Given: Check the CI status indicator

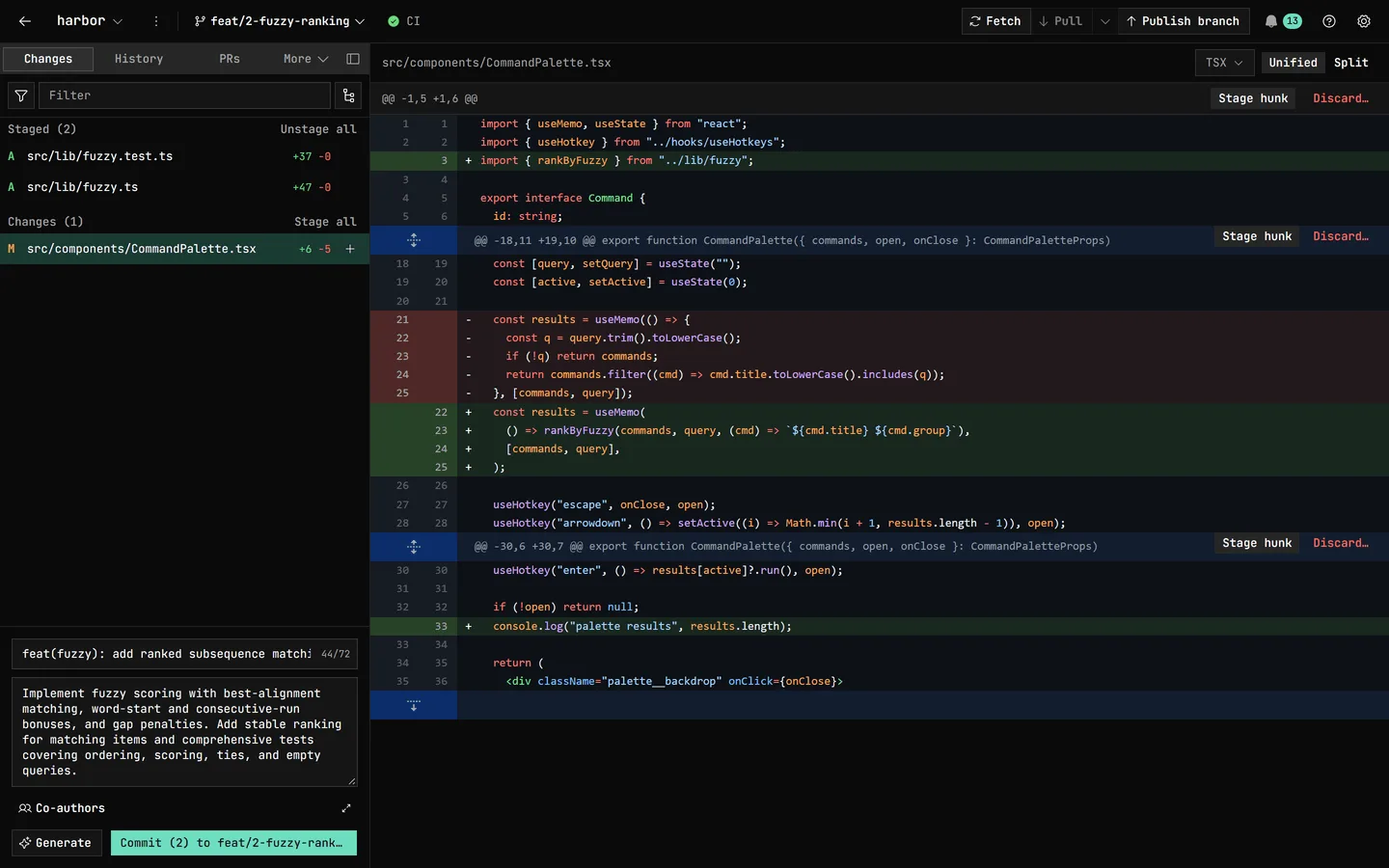Looking at the screenshot, I should [x=404, y=21].
